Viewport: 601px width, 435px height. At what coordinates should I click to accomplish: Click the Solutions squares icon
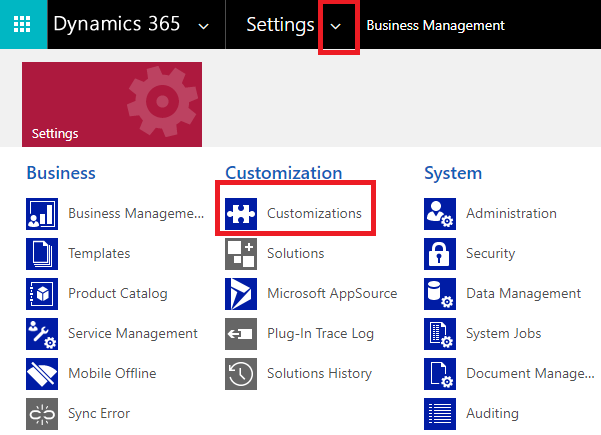(x=241, y=254)
